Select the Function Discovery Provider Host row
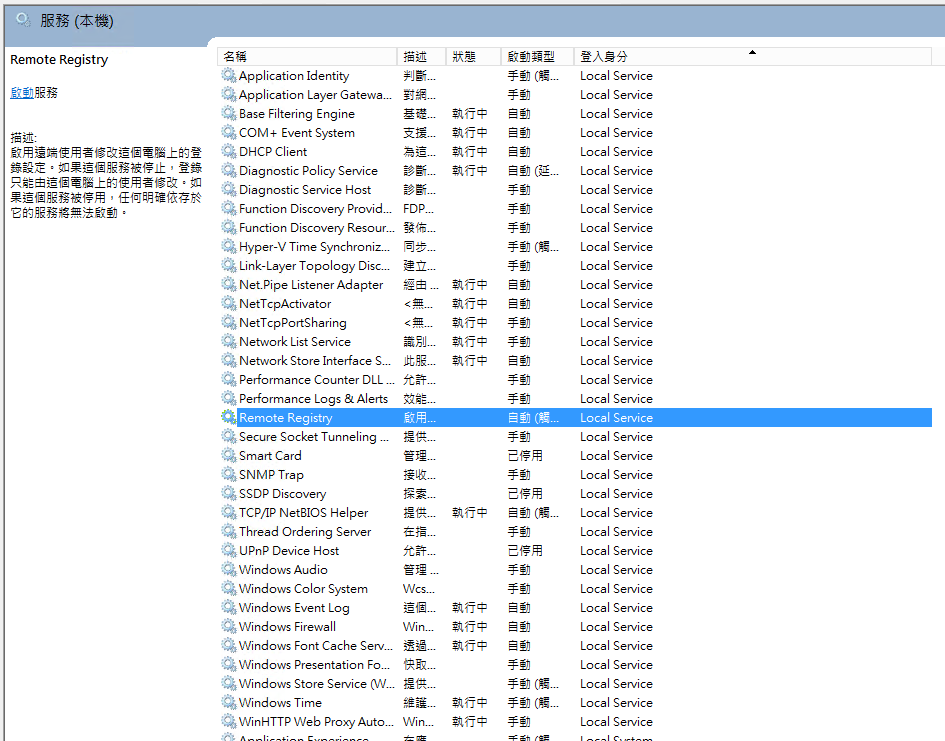This screenshot has height=741, width=945. click(575, 208)
